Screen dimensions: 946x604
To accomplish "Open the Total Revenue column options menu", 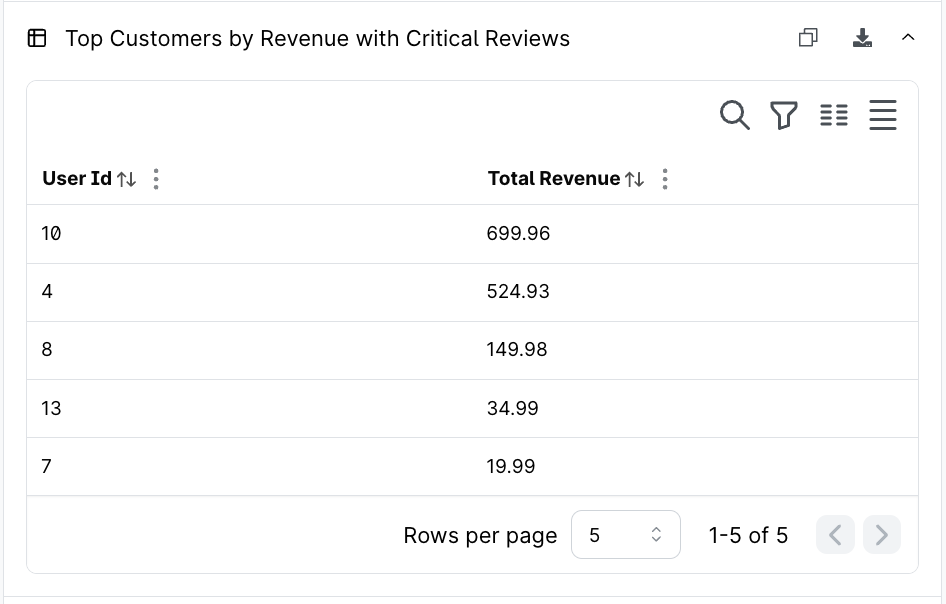I will point(664,179).
